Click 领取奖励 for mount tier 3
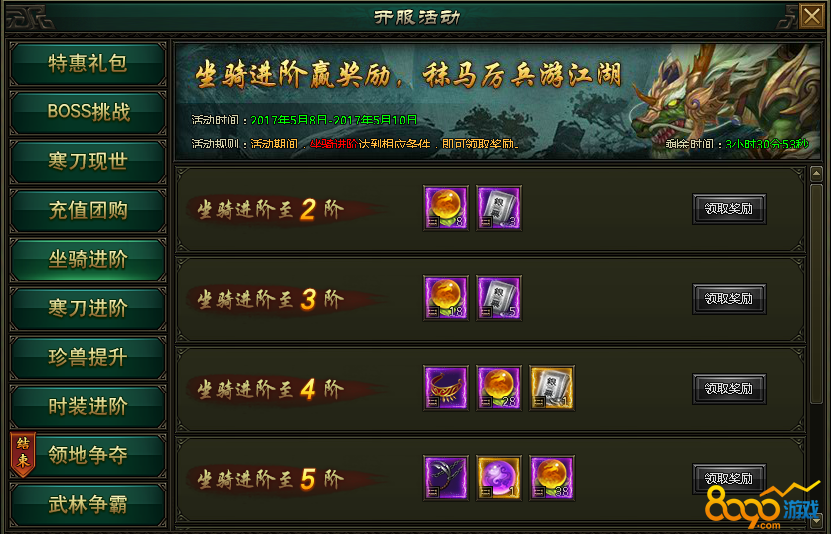831x534 pixels. [729, 299]
